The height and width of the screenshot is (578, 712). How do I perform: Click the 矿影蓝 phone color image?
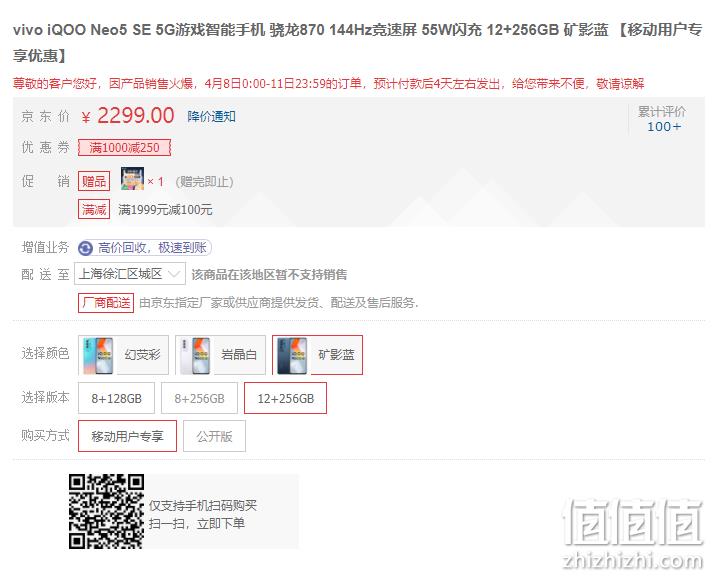click(292, 356)
